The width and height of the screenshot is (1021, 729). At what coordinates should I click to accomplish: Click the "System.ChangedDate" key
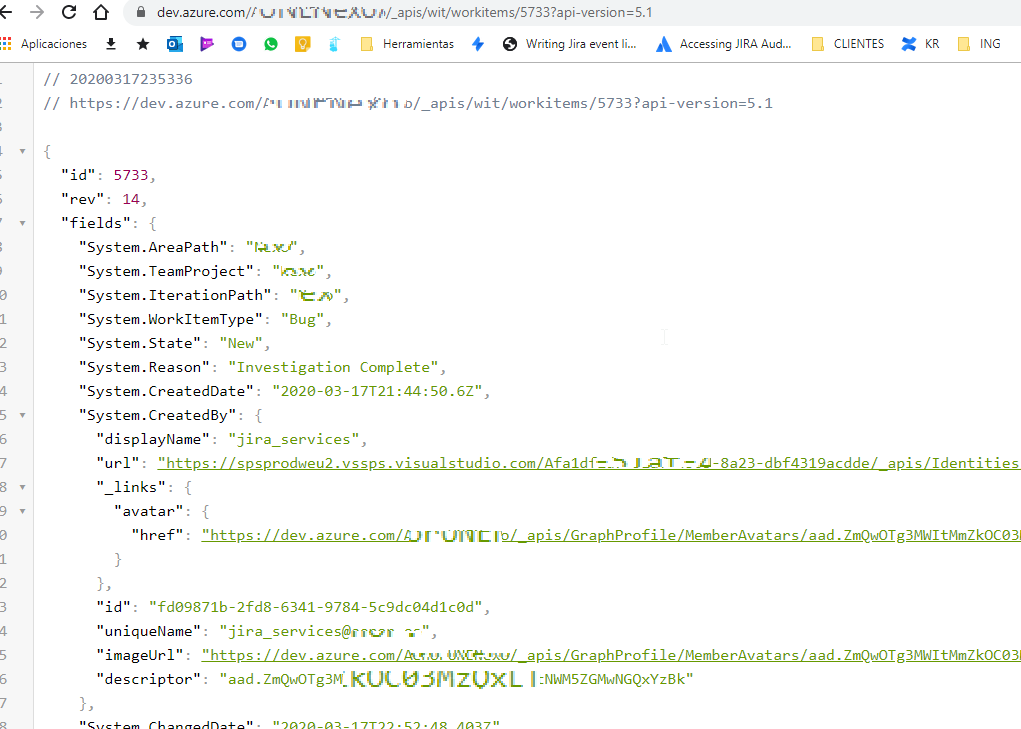pyautogui.click(x=166, y=724)
